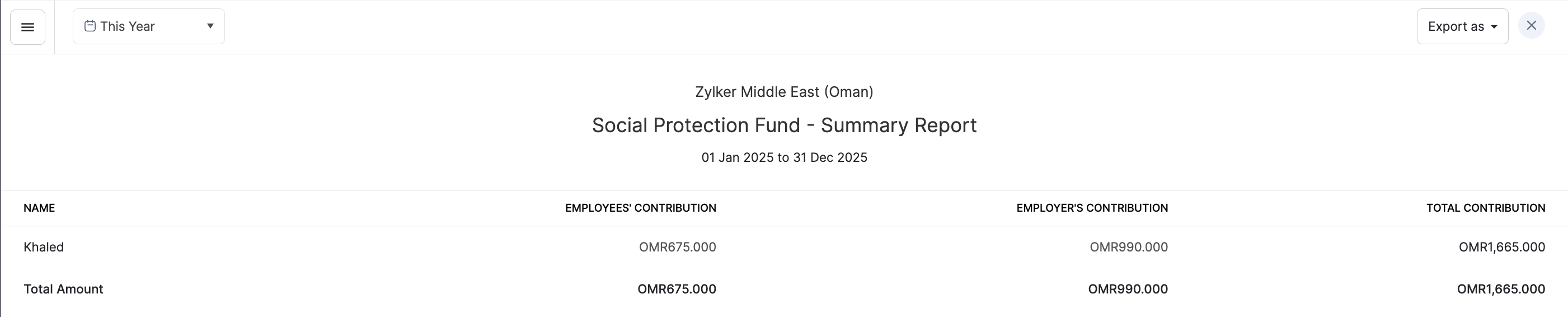Click the Employees' Contribution column header

pos(640,208)
